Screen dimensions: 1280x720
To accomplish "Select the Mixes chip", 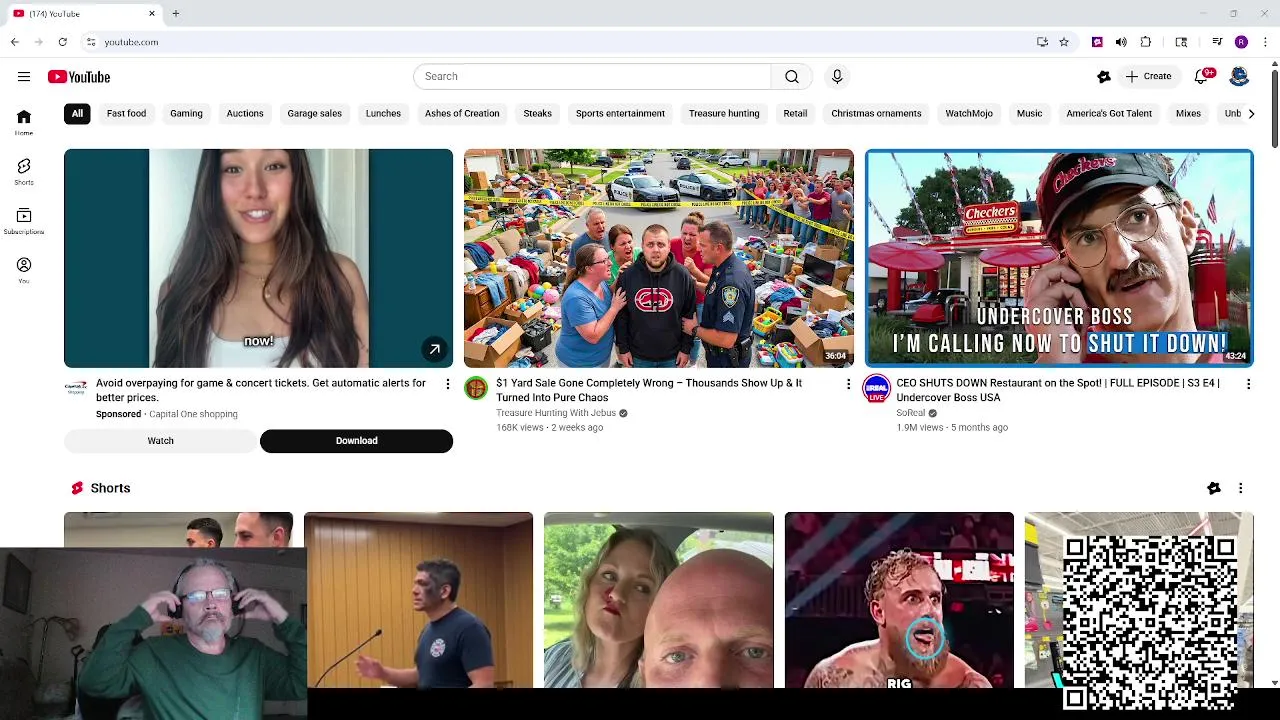I will tap(1188, 114).
